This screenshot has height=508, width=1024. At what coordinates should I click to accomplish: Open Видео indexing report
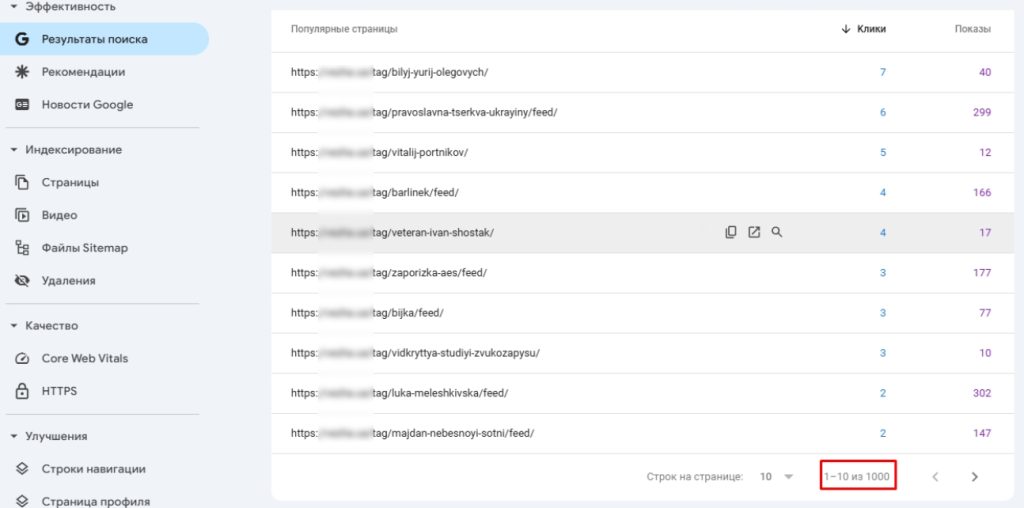click(x=59, y=215)
